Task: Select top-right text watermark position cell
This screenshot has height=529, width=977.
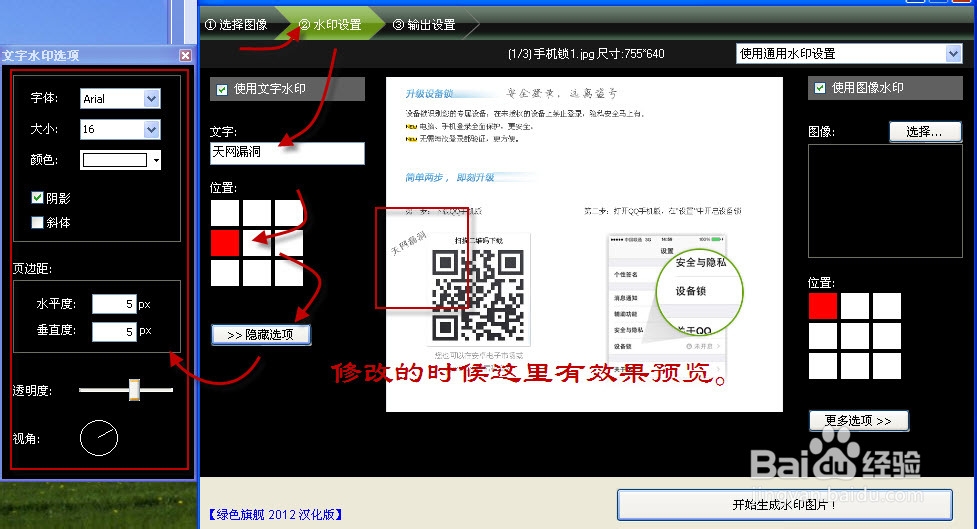Action: [289, 212]
